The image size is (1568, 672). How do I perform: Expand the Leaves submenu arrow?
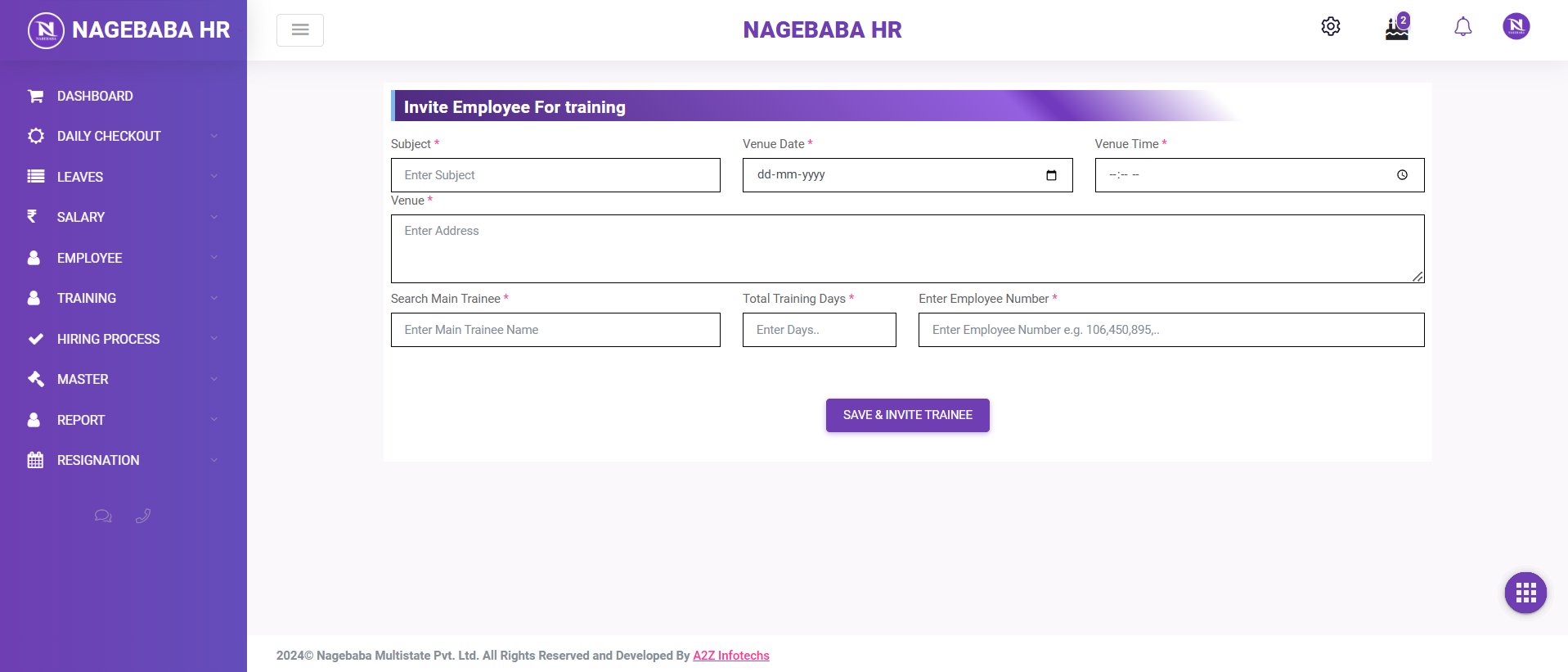(214, 177)
